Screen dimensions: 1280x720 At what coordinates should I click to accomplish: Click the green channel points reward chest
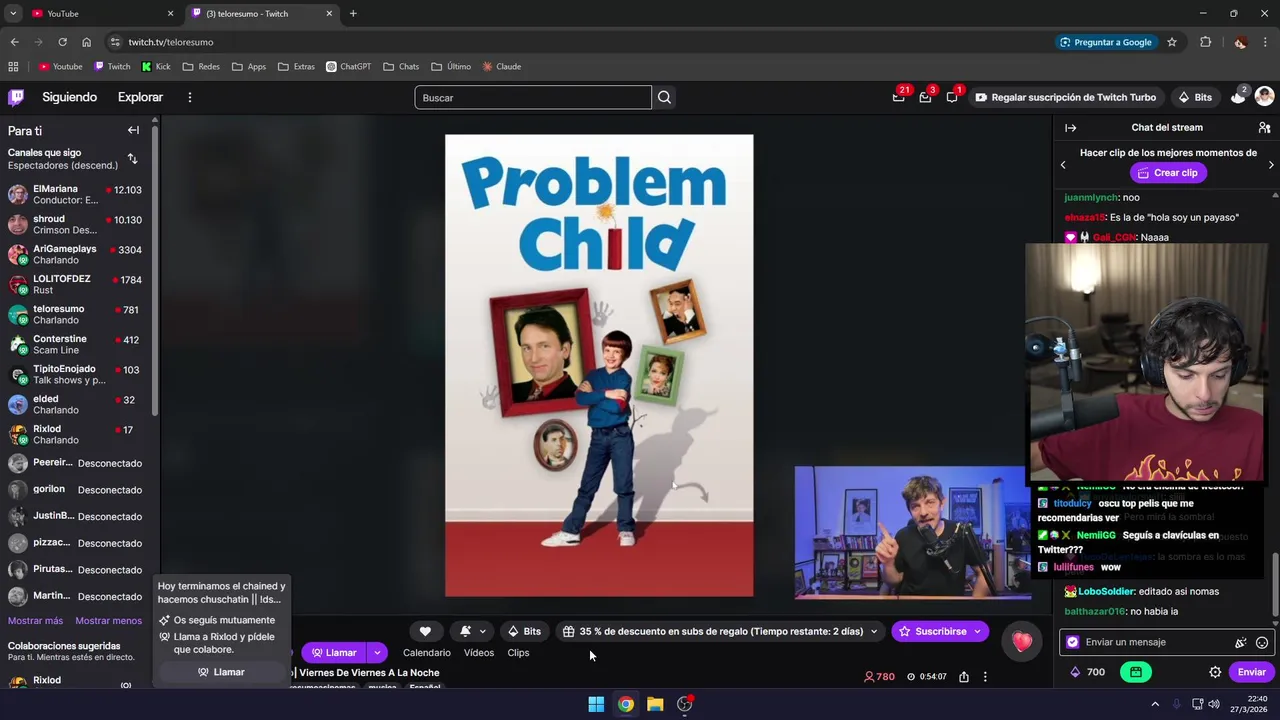(x=1136, y=672)
